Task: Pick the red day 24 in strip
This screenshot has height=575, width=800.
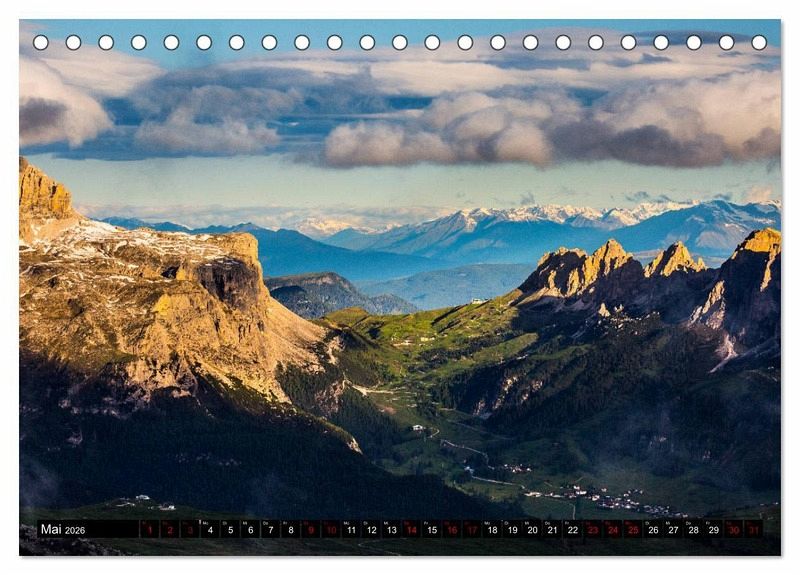Action: coord(613,529)
